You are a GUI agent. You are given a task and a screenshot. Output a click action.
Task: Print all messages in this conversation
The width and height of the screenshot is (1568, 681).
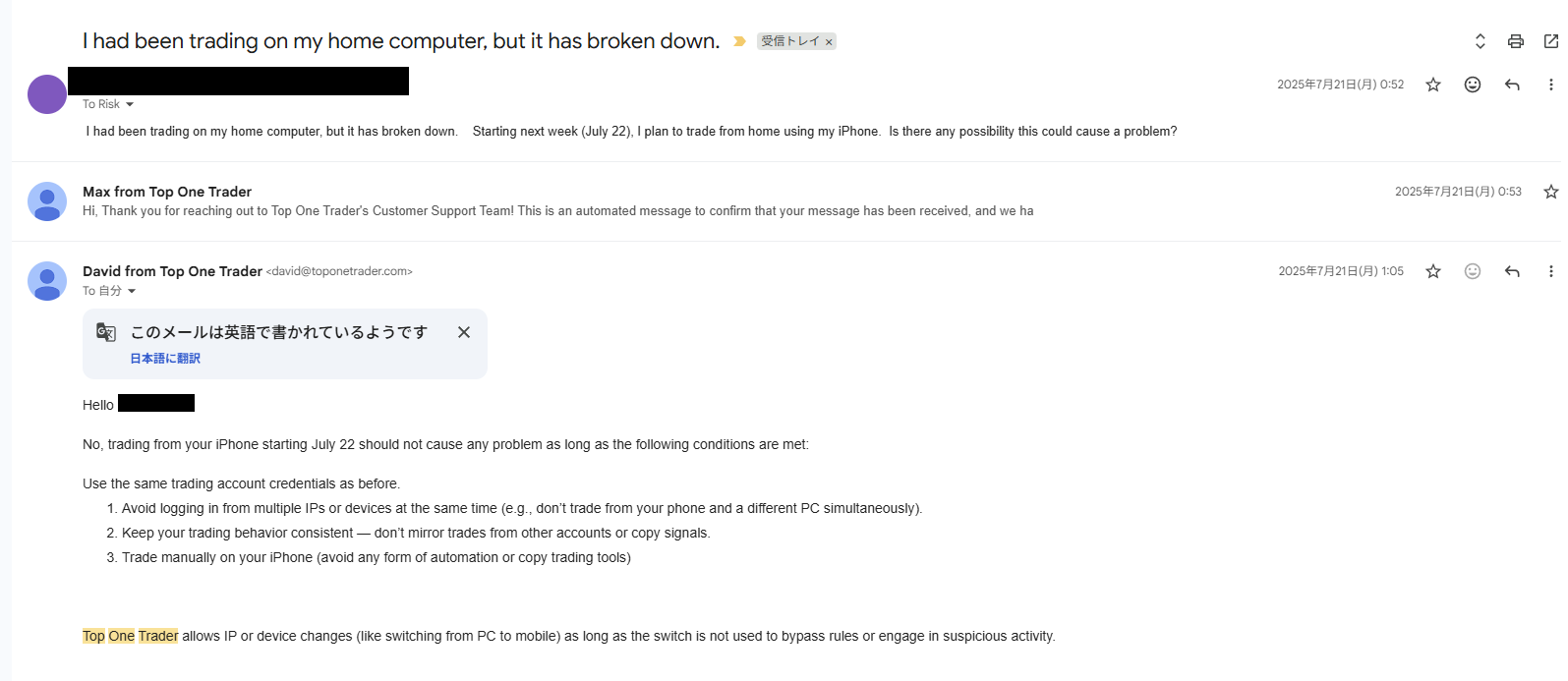click(x=1515, y=41)
